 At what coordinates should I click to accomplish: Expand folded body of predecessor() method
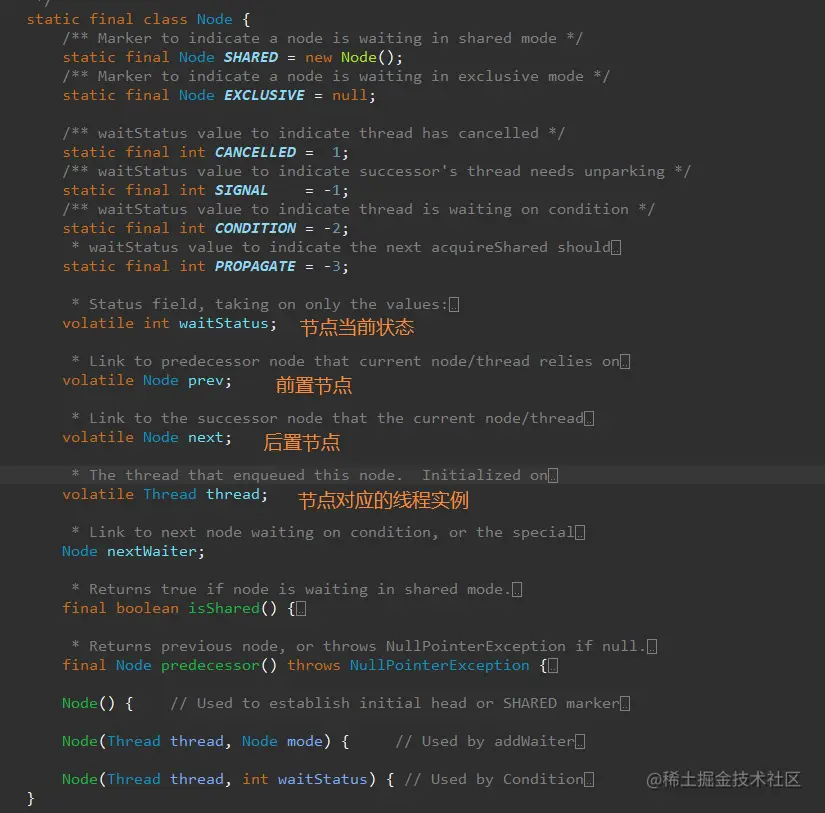[x=553, y=666]
